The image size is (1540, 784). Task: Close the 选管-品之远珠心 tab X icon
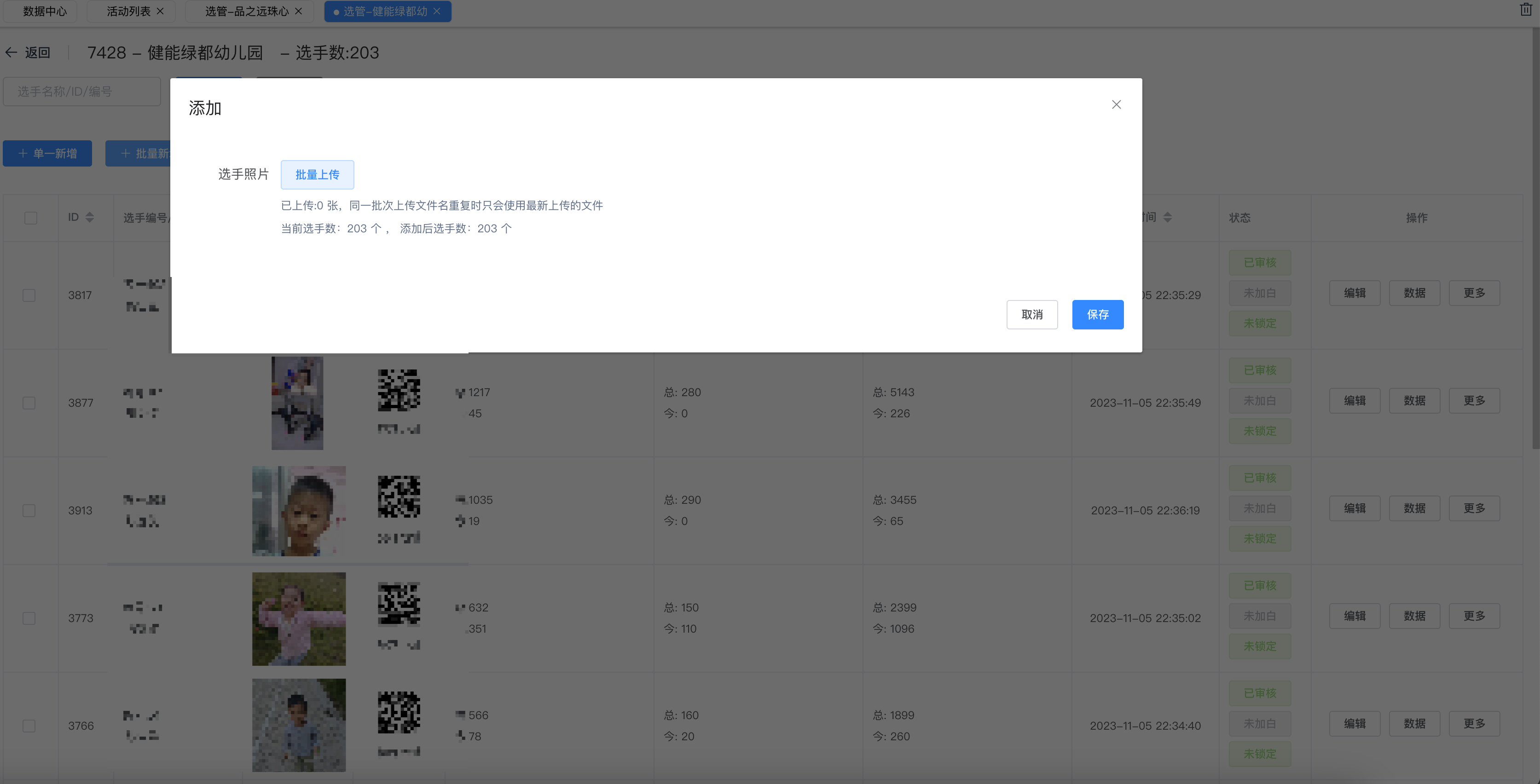pos(298,12)
